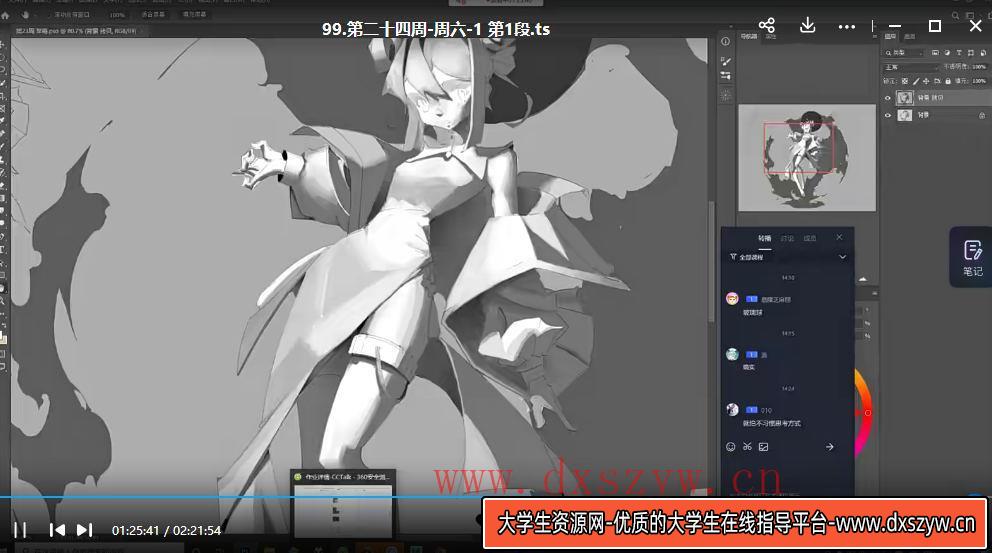Click the layer fill value field
The width and height of the screenshot is (992, 553).
point(979,81)
